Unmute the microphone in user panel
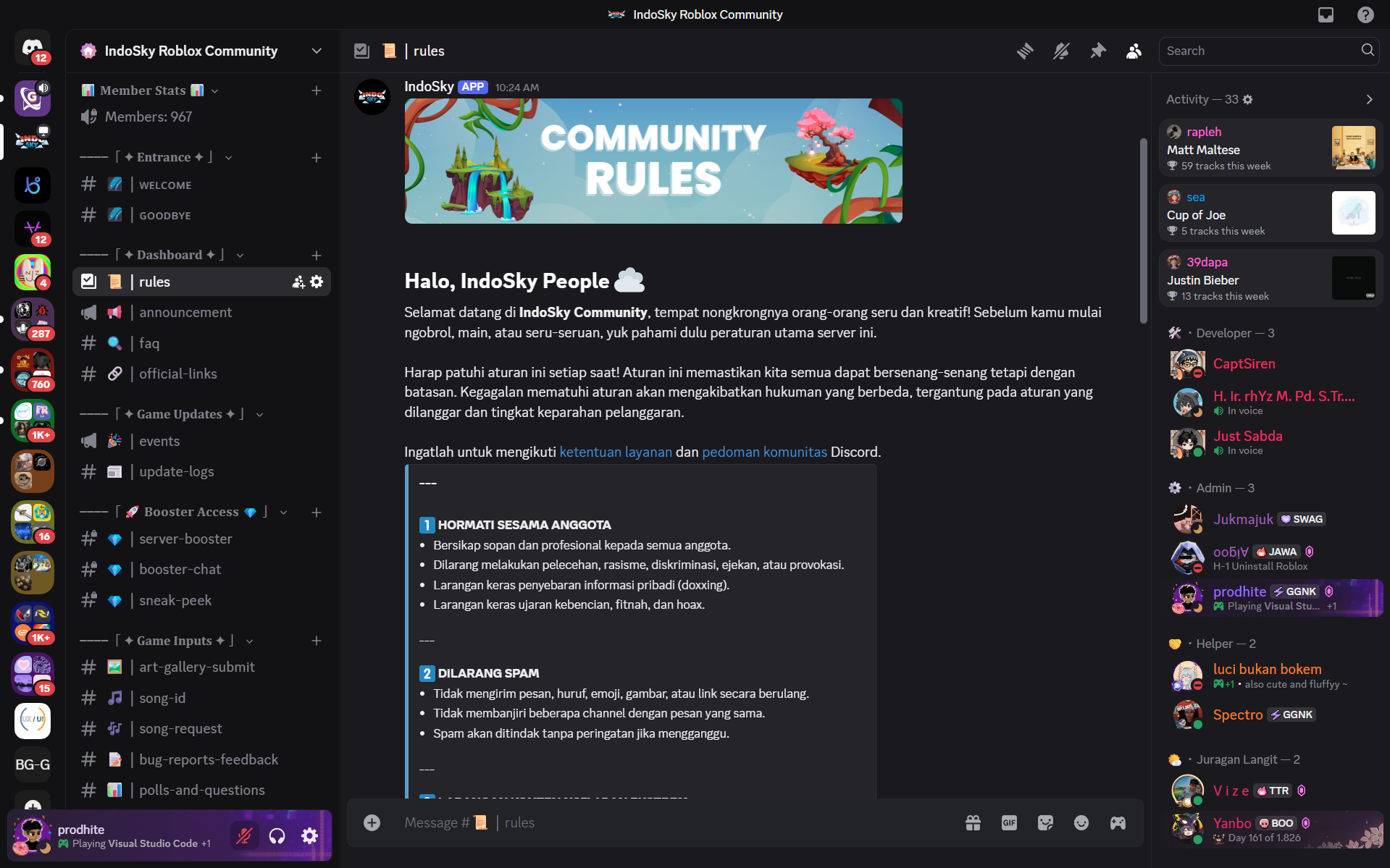Image resolution: width=1390 pixels, height=868 pixels. [244, 836]
